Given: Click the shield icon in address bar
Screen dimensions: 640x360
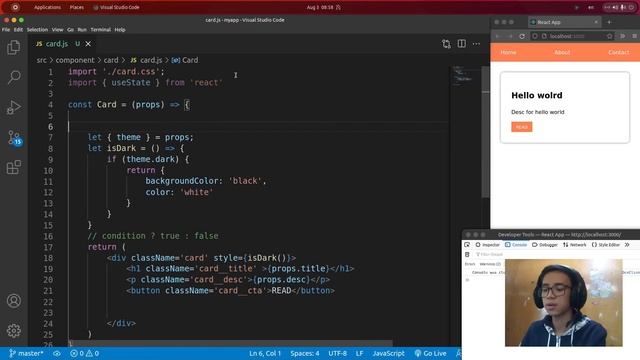Looking at the screenshot, I should (535, 36).
